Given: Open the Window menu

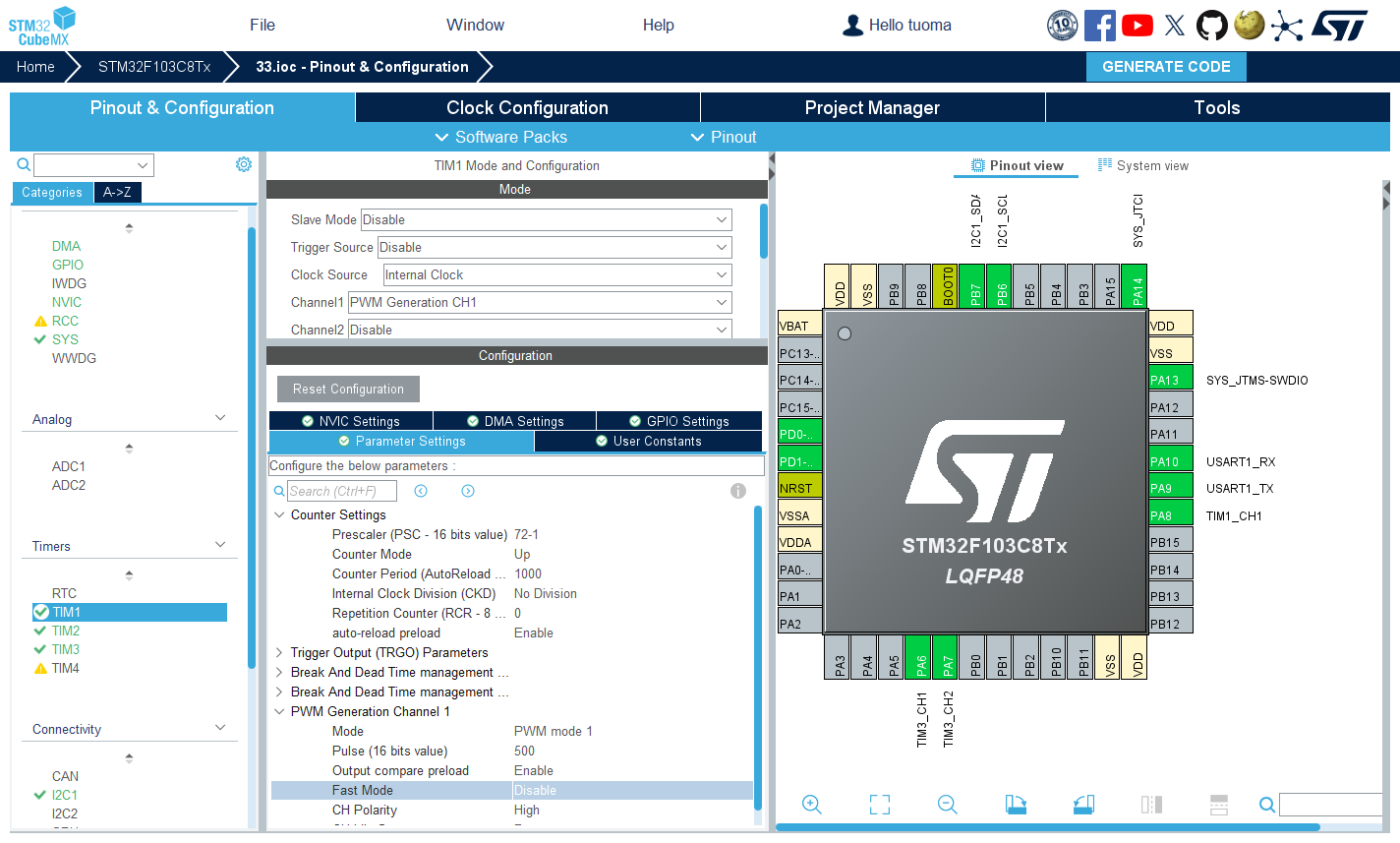Looking at the screenshot, I should click(475, 25).
